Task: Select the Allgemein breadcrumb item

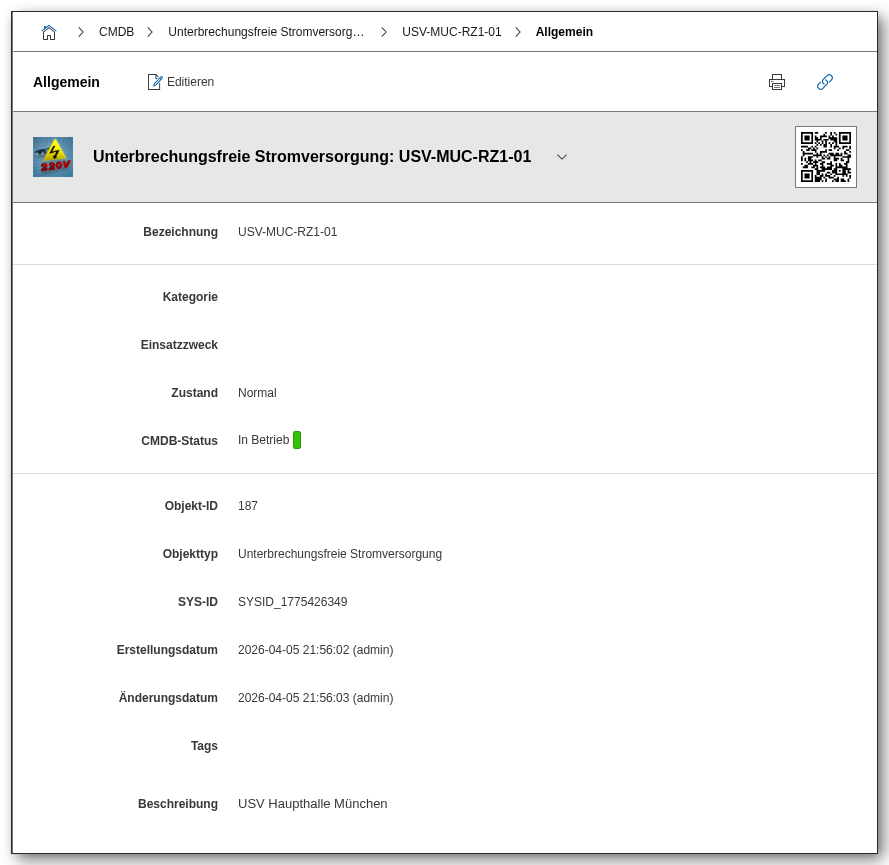Action: point(564,32)
